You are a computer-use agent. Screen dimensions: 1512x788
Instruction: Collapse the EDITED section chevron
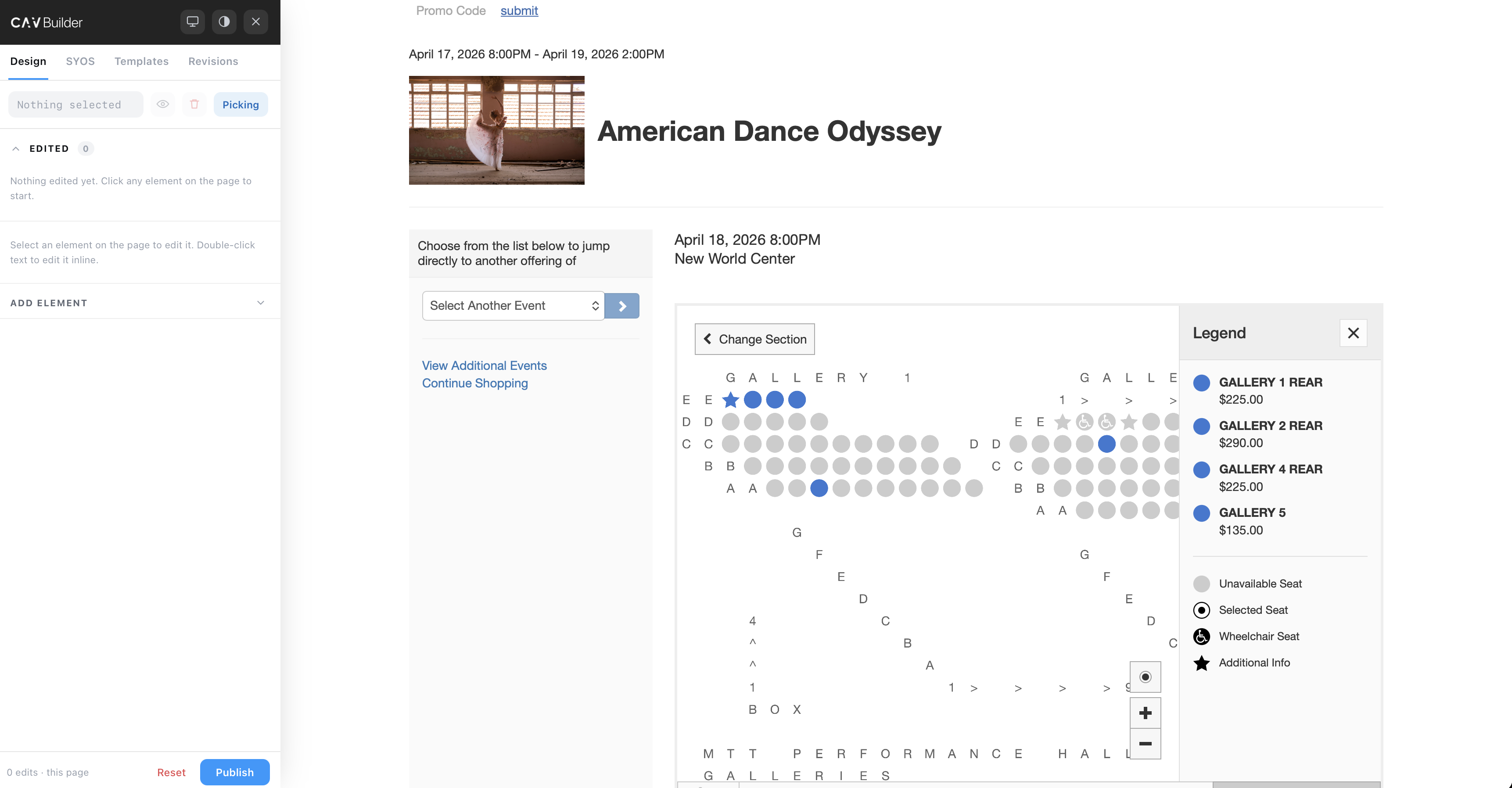16,148
